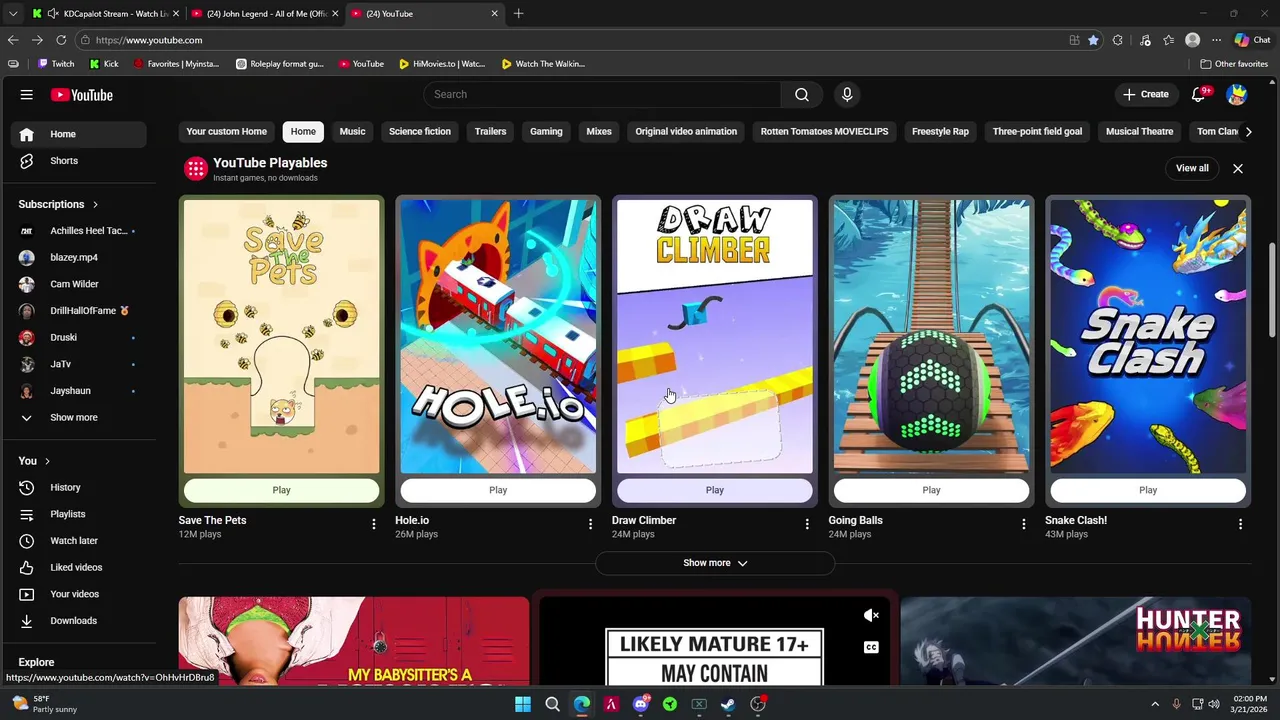Open options menu for Snake Clash!
The height and width of the screenshot is (720, 1280).
[1240, 524]
